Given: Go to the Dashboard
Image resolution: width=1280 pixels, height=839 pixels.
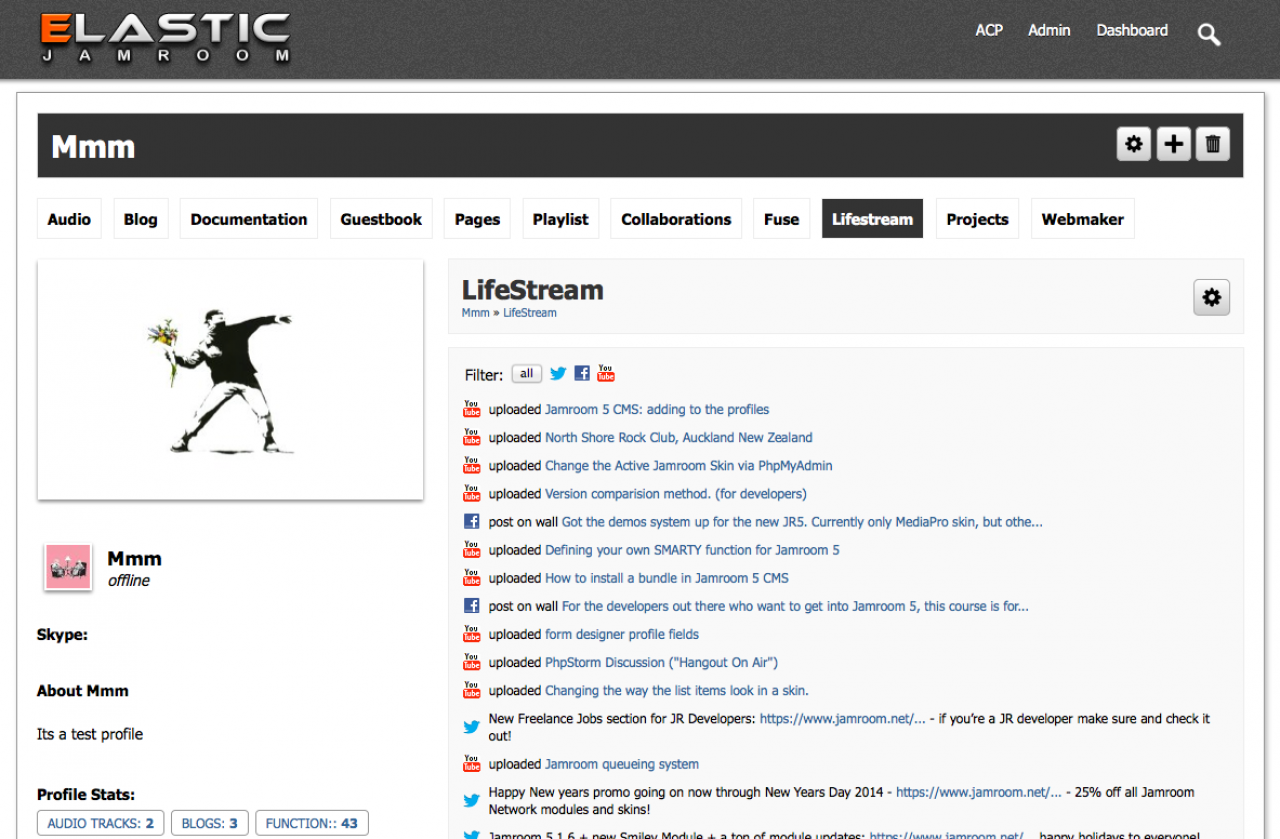Looking at the screenshot, I should (1132, 30).
